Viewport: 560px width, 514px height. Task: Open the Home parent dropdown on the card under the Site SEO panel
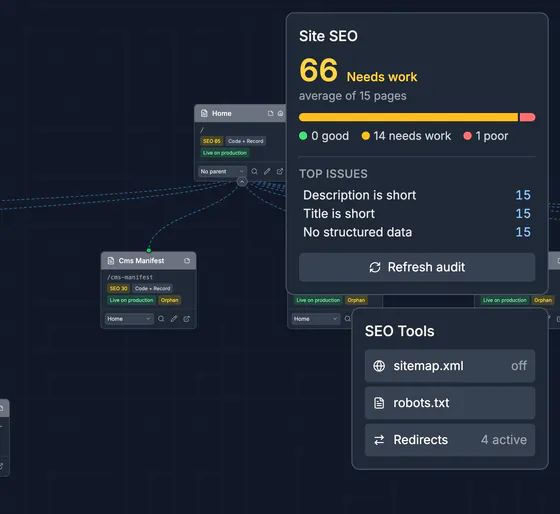(x=315, y=319)
